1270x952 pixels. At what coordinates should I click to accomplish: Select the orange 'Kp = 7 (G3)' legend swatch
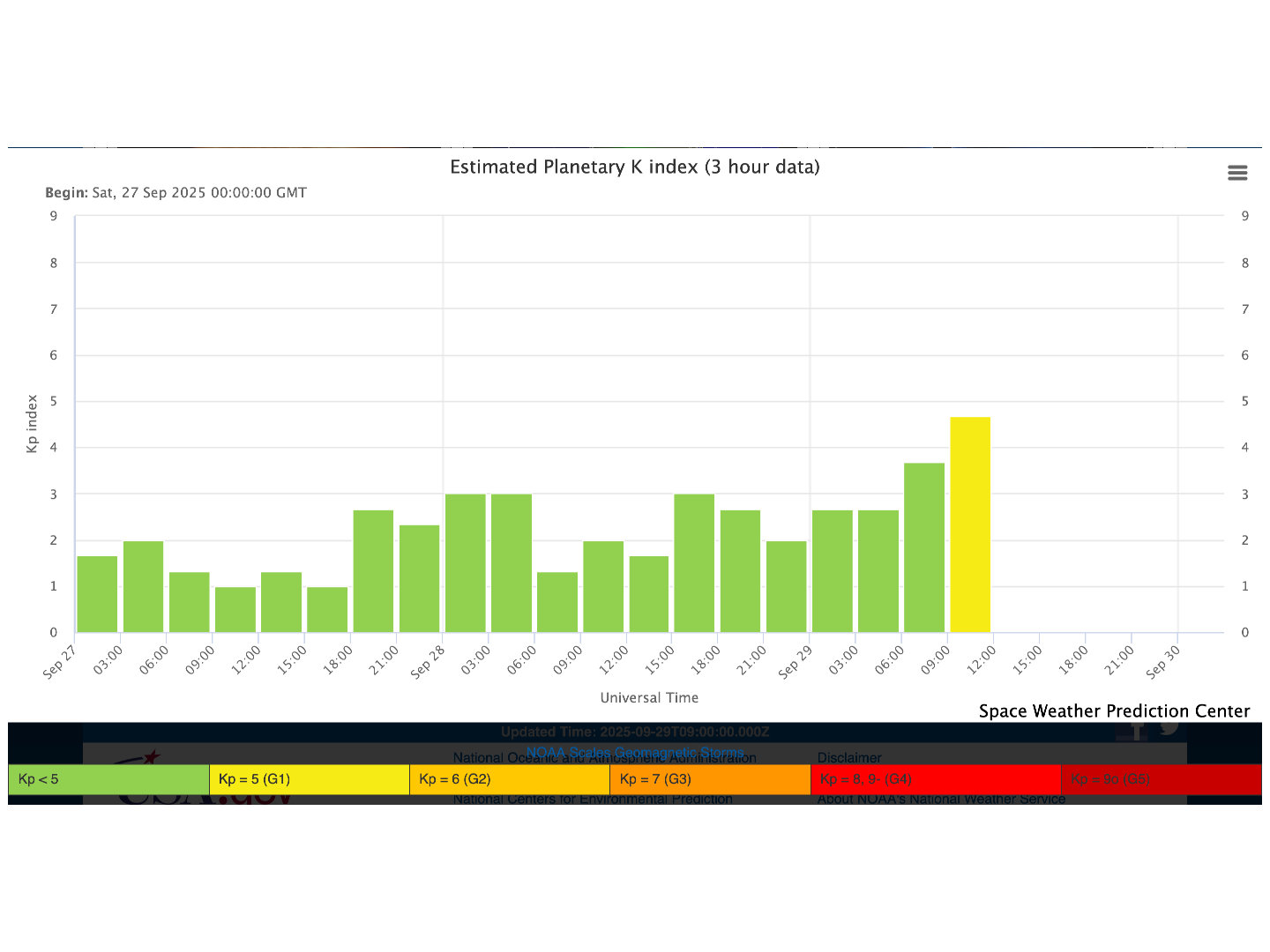click(x=710, y=779)
